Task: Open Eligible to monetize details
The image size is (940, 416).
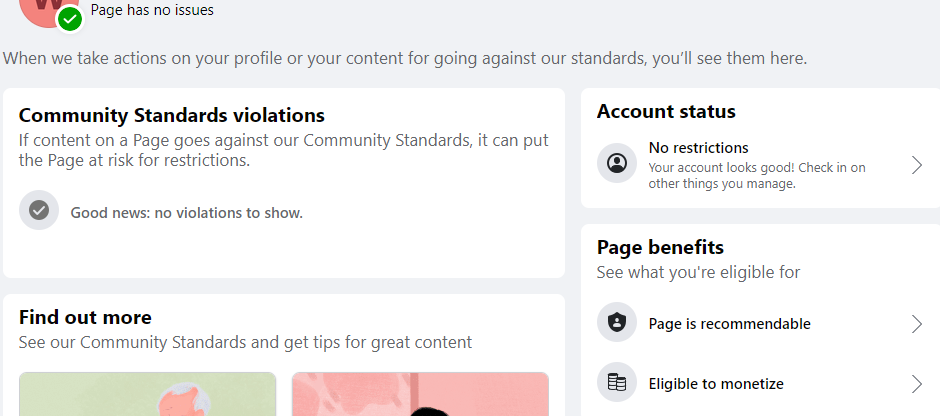Action: [760, 383]
